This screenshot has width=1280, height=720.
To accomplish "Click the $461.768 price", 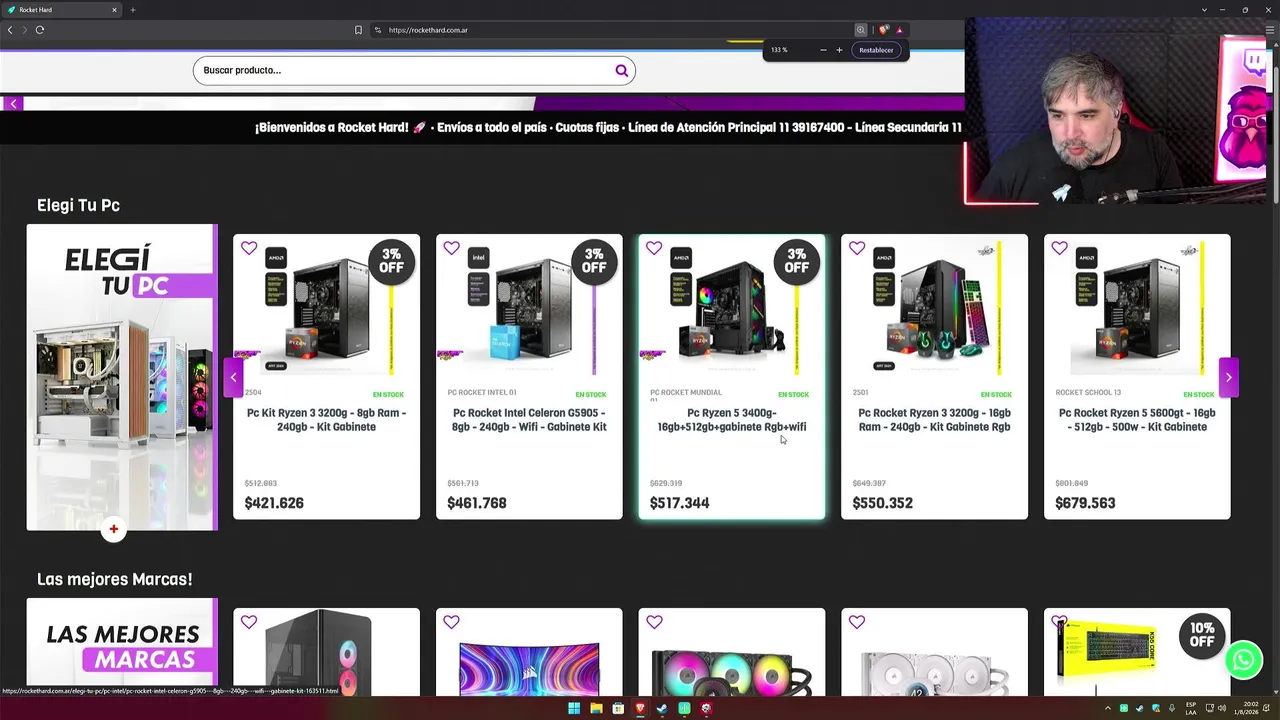I will (477, 503).
